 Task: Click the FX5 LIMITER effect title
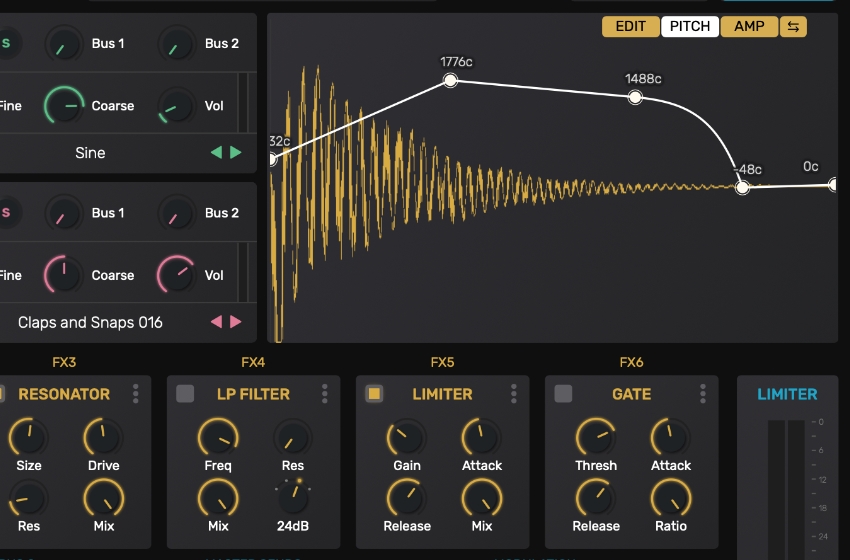[x=442, y=394]
